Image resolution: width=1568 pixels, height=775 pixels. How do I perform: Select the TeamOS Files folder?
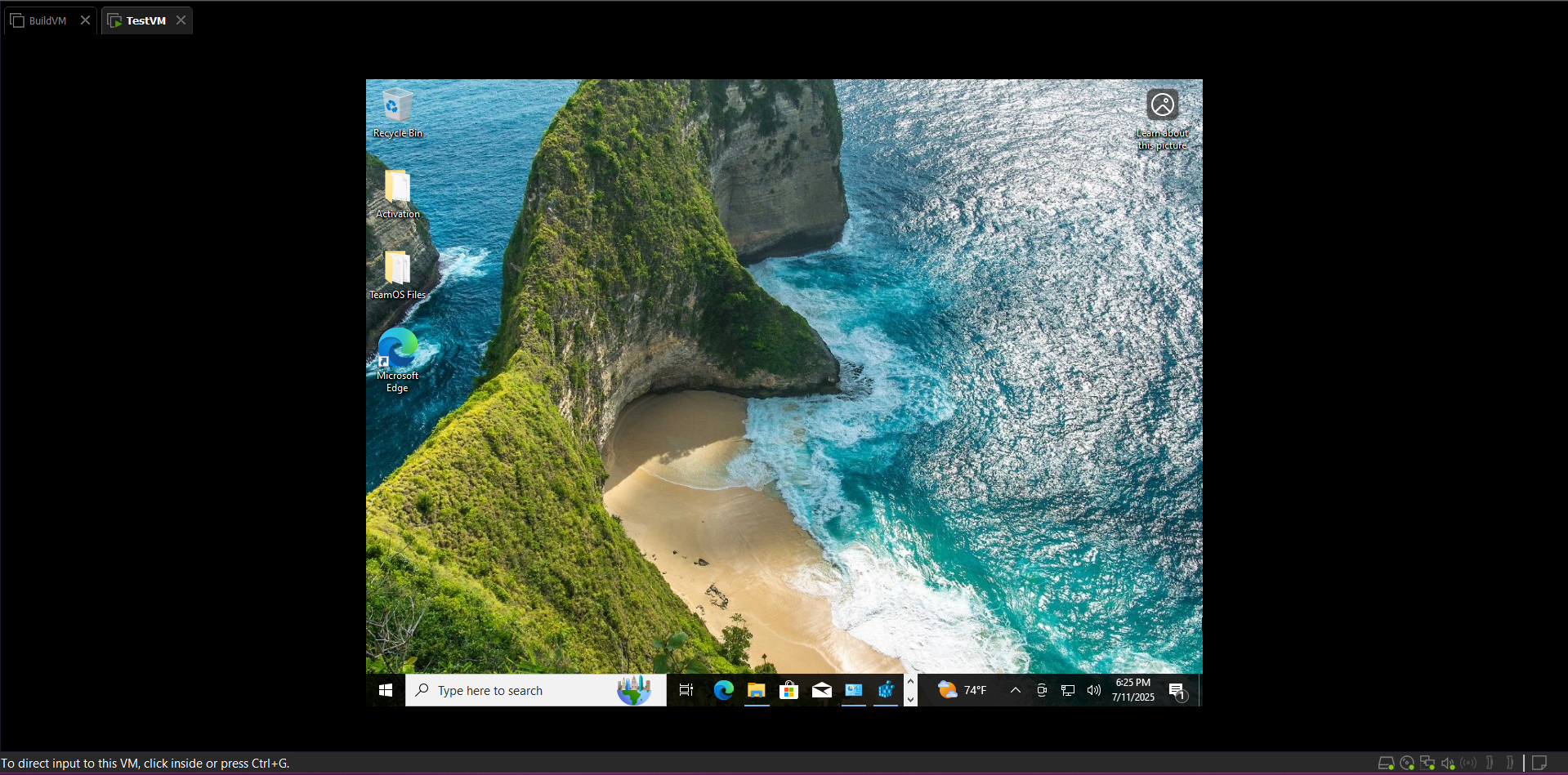[x=398, y=275]
